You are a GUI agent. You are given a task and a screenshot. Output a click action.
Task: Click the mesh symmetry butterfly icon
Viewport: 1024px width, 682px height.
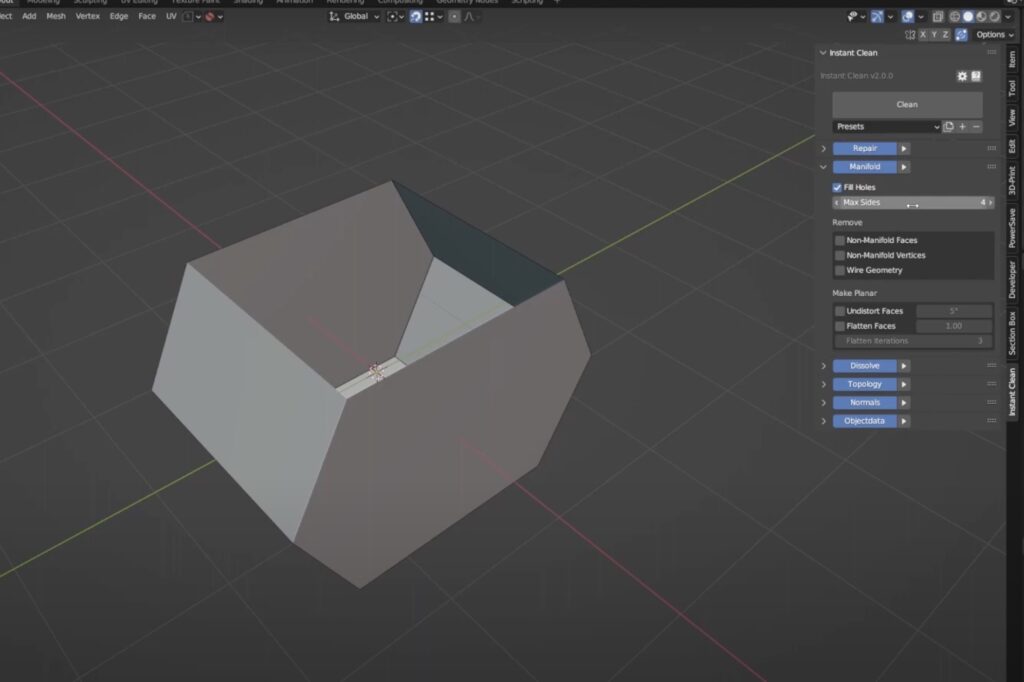pos(910,35)
